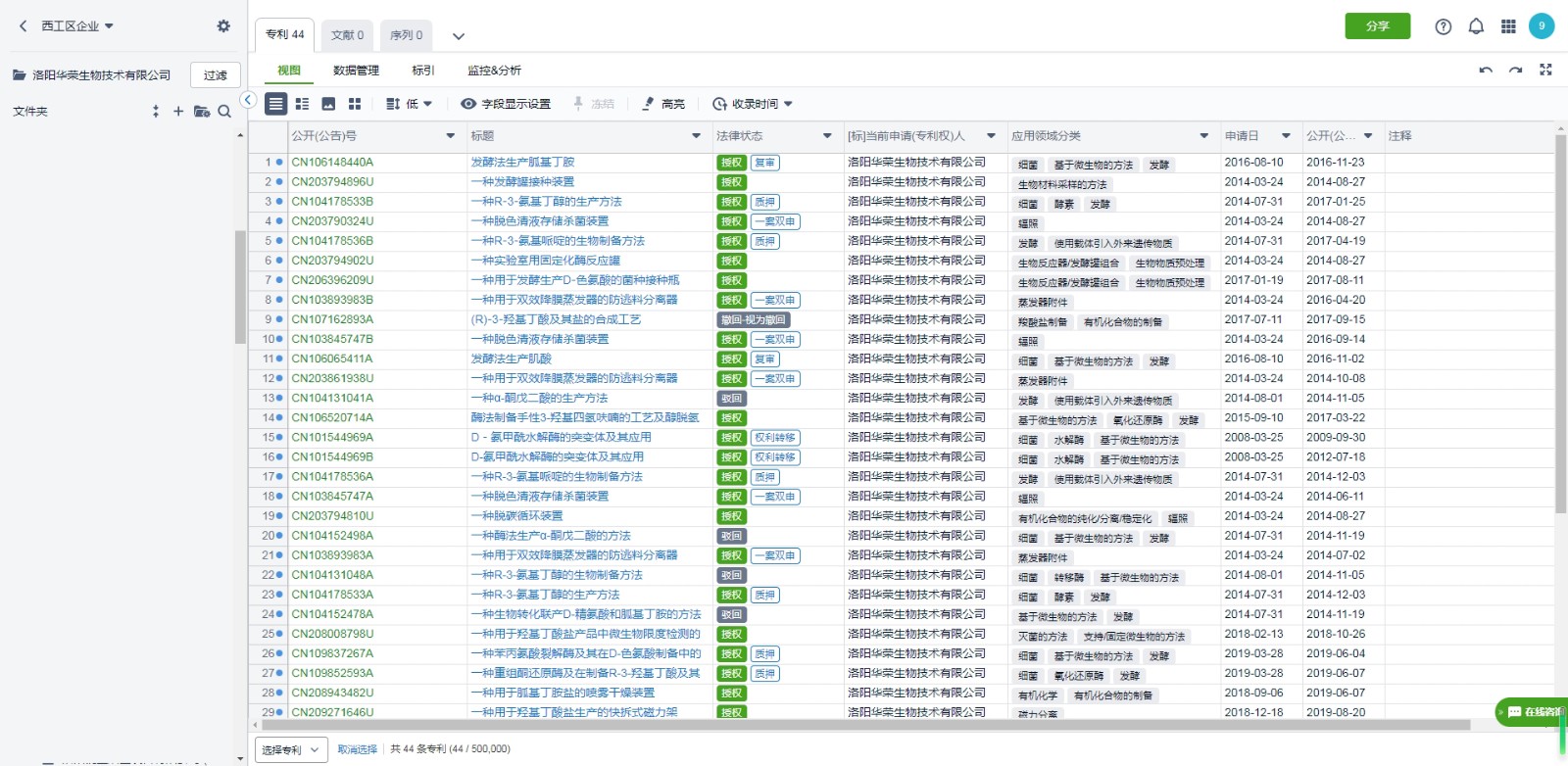Switch to the table list view
This screenshot has width=1568, height=766.
point(276,104)
